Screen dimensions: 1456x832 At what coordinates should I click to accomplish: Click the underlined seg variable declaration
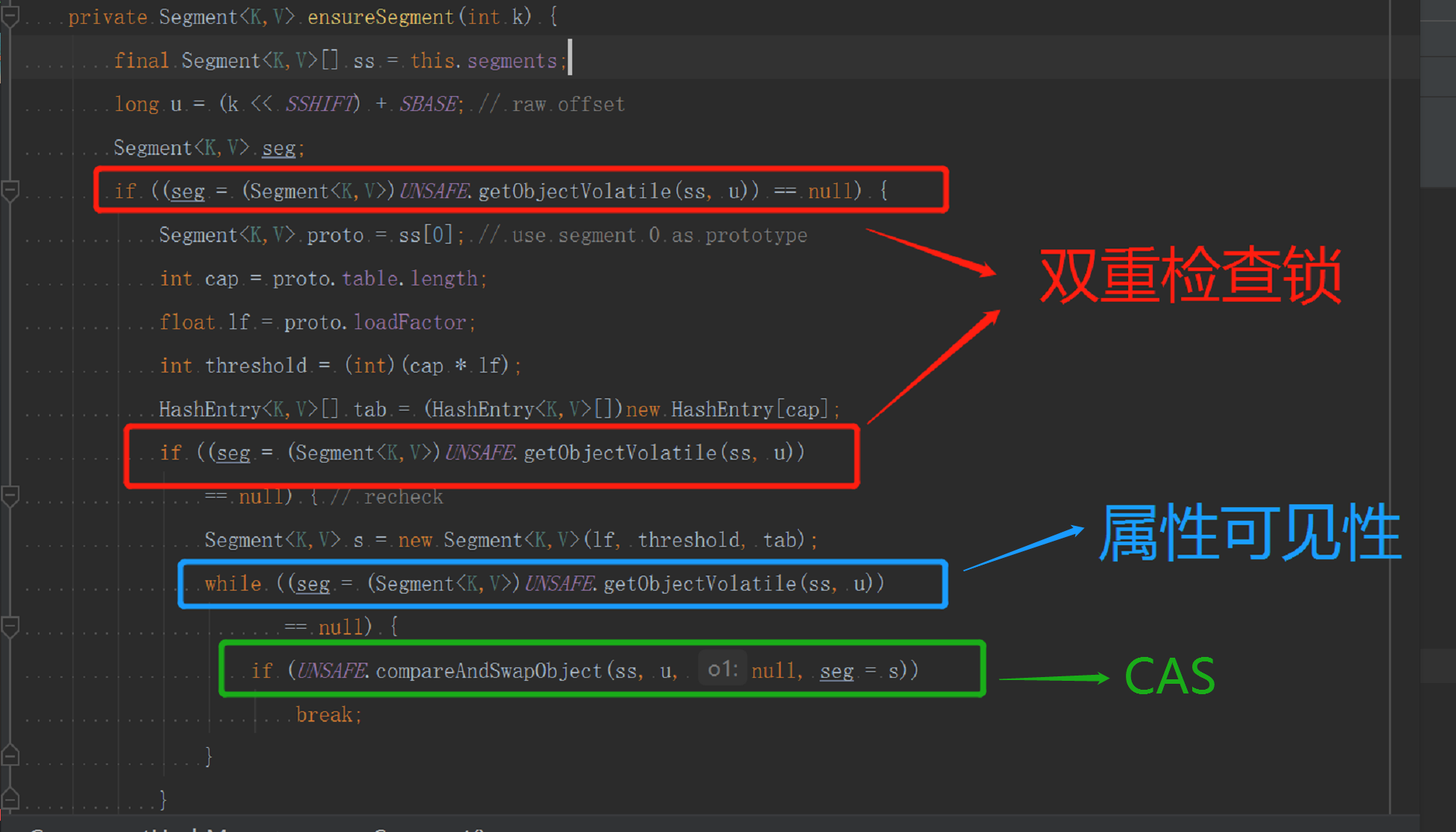[x=279, y=148]
